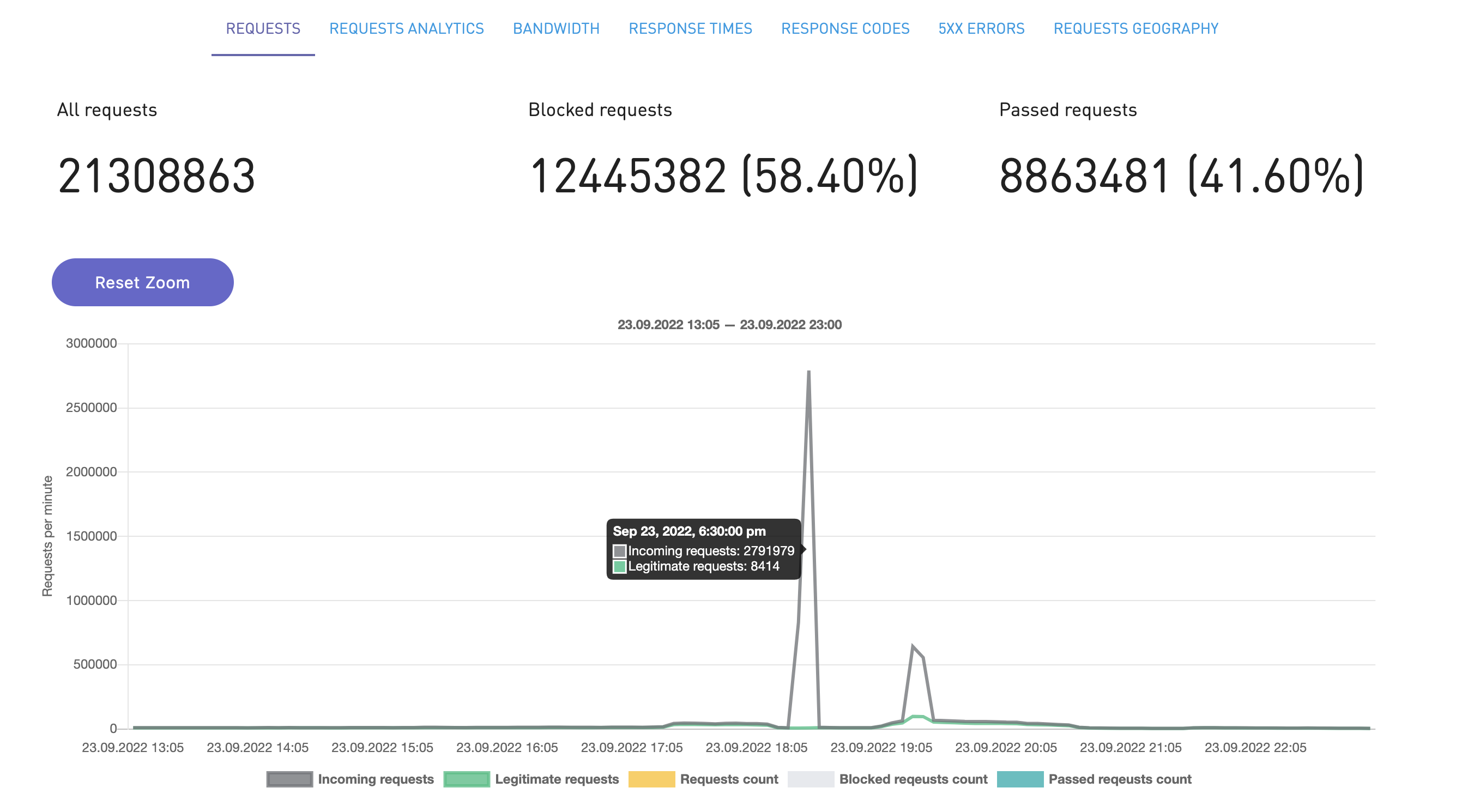This screenshot has width=1462, height=812.
Task: Click the All requests heading
Action: point(107,110)
